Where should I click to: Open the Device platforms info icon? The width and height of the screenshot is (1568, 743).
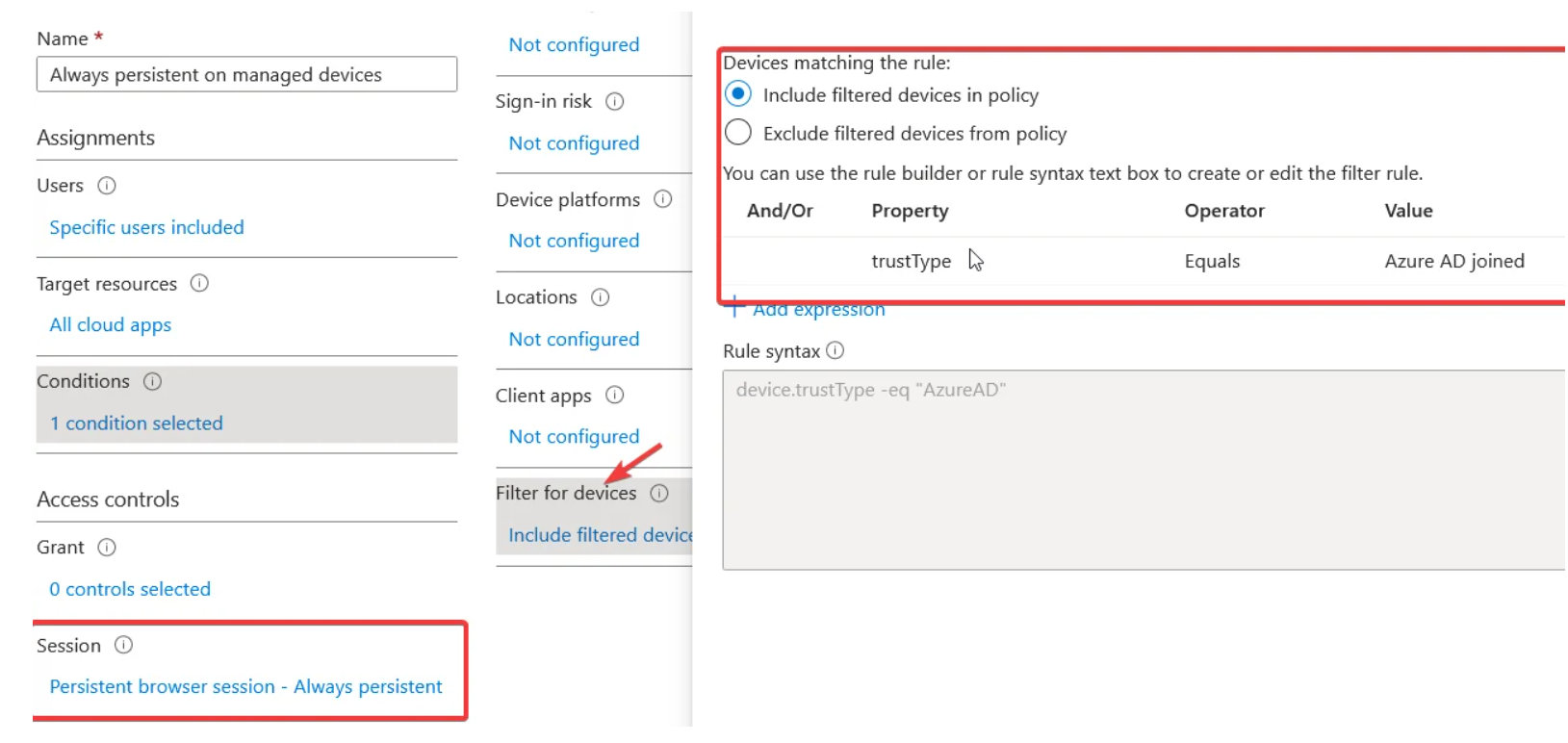click(662, 199)
